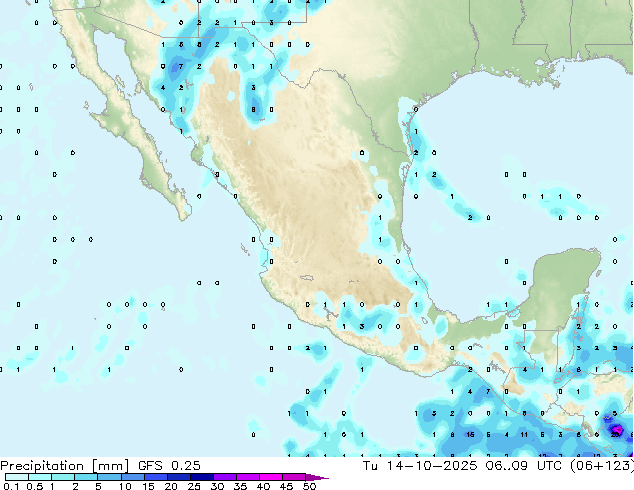Select the 20–25 mm legend color swatch
Viewport: 634px width, 490px height.
[x=178, y=477]
